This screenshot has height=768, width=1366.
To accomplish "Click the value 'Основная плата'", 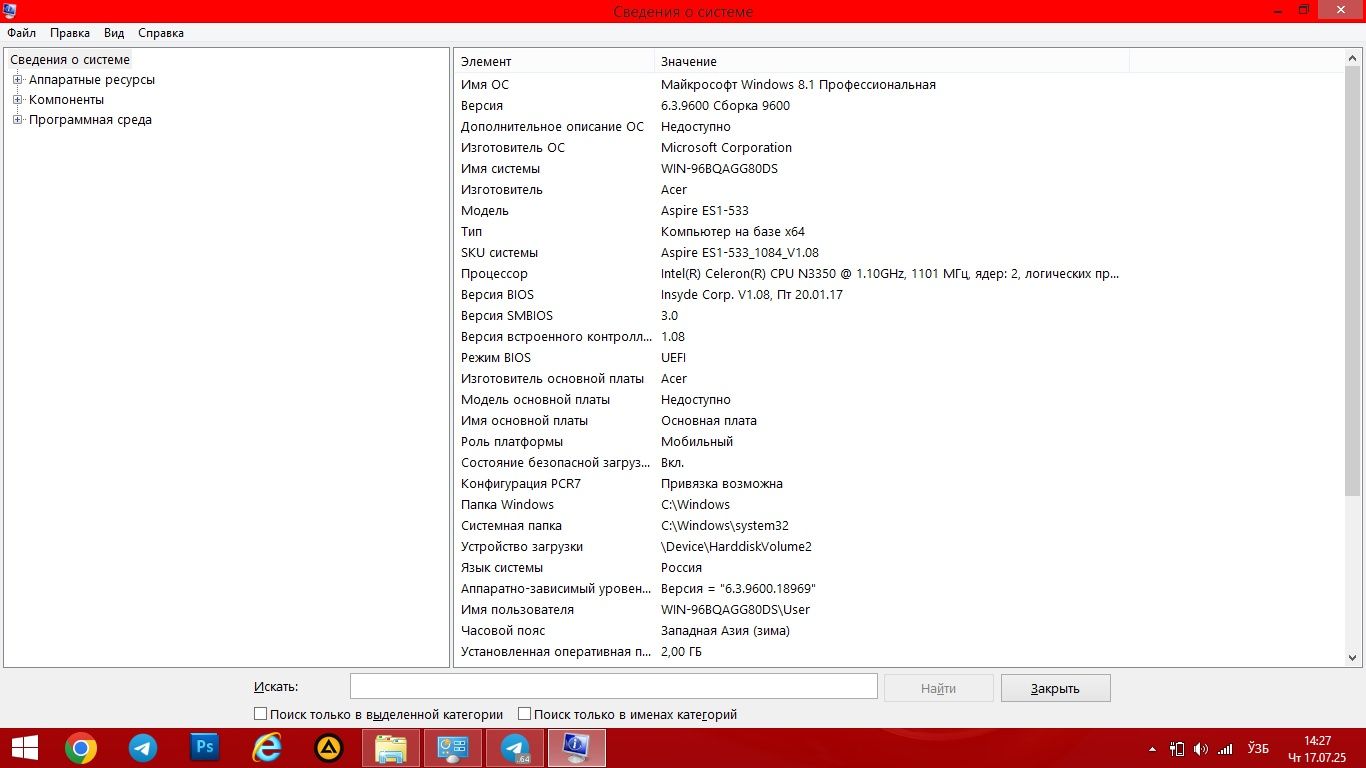I will [709, 421].
